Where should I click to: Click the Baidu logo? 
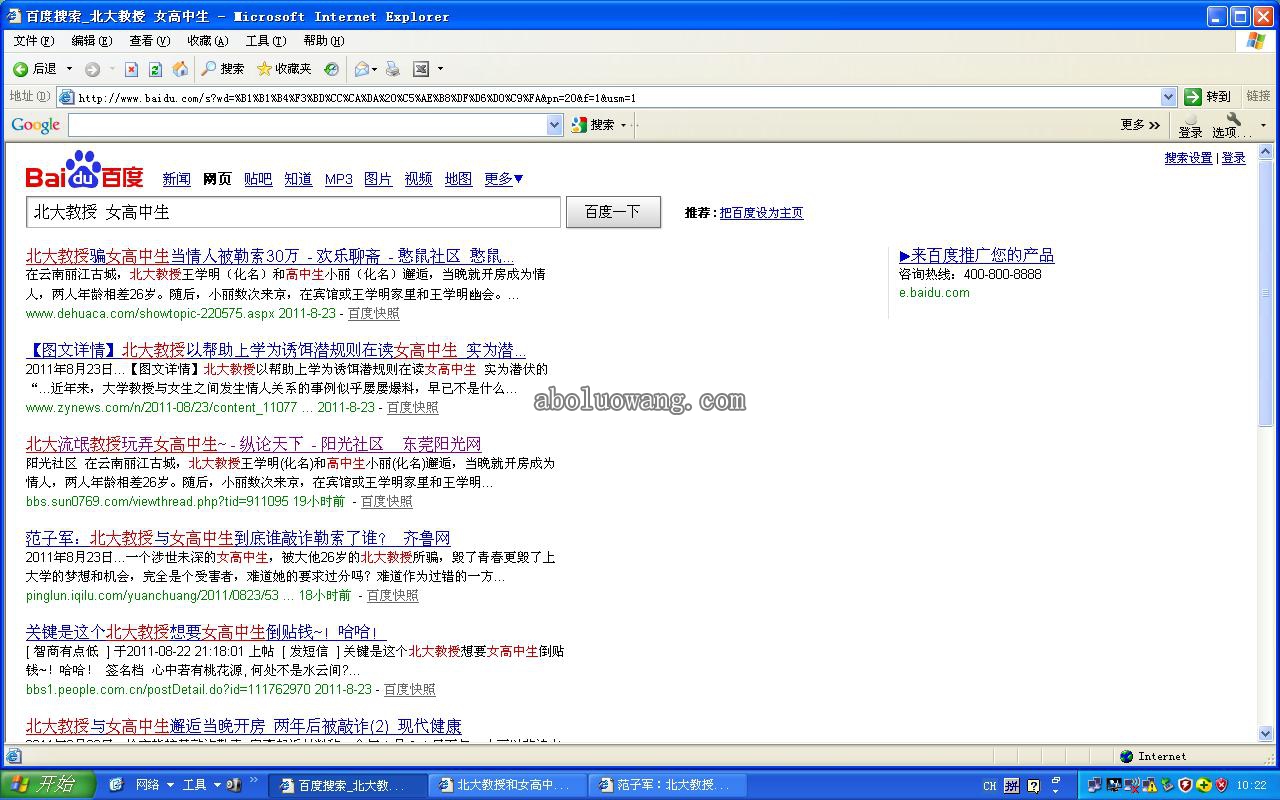[84, 171]
